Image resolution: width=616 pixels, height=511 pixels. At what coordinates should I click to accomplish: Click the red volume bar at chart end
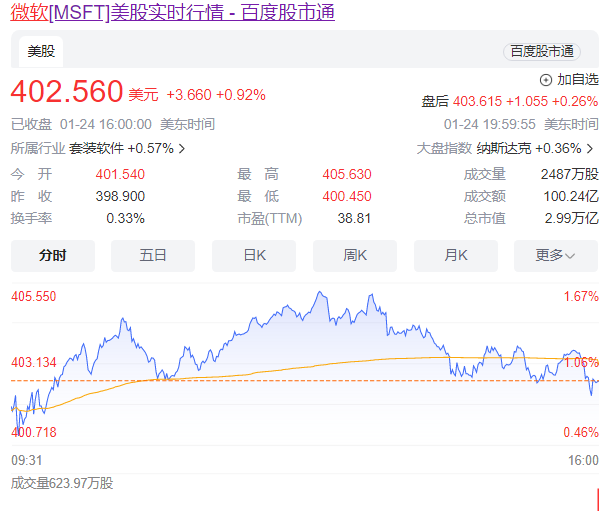pyautogui.click(x=598, y=500)
